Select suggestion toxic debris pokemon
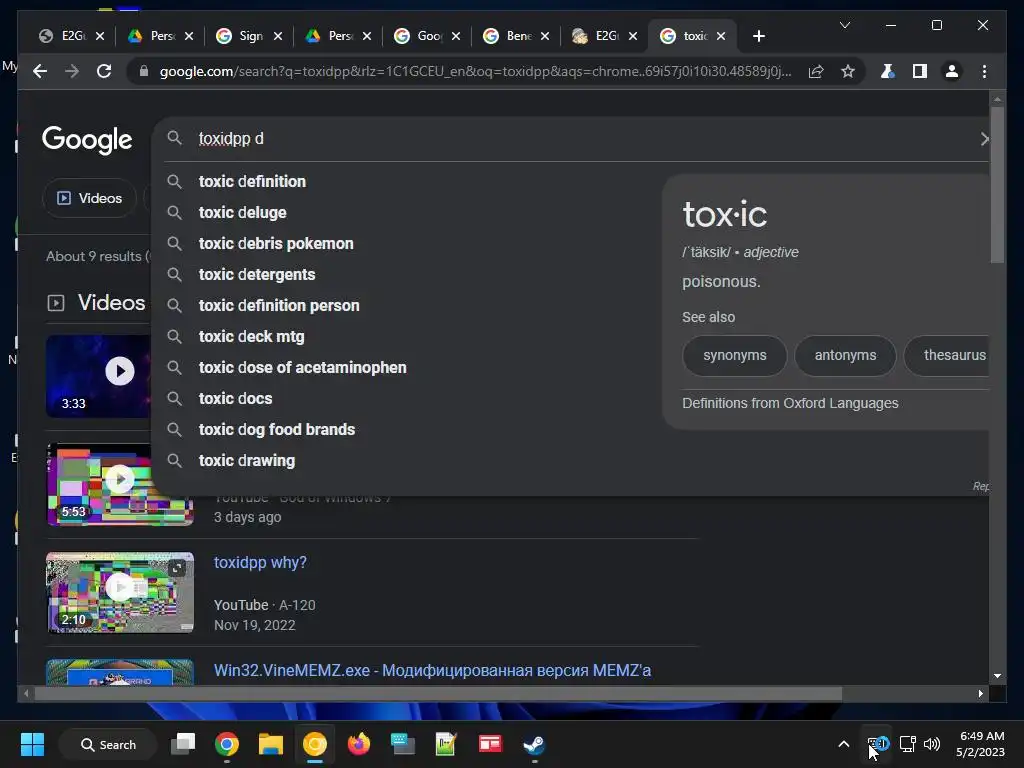Screen dimensions: 1024x768 click(x=276, y=244)
